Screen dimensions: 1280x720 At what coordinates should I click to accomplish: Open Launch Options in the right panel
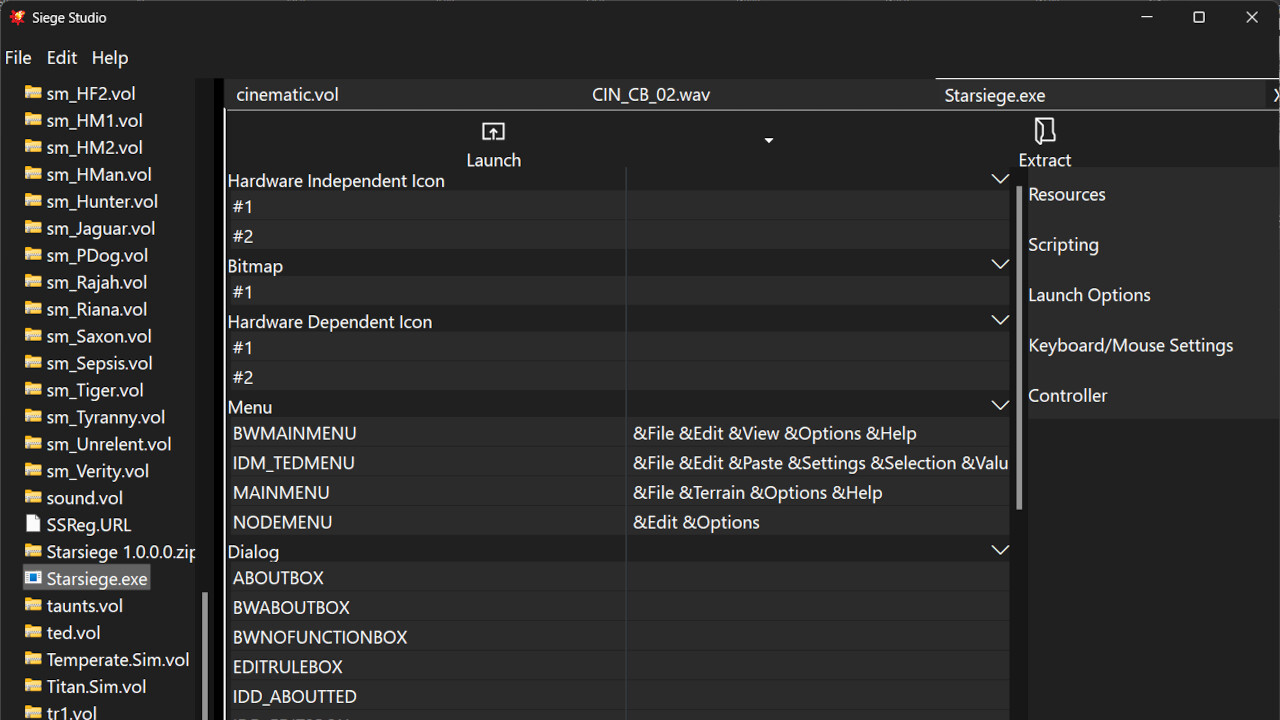coord(1089,294)
